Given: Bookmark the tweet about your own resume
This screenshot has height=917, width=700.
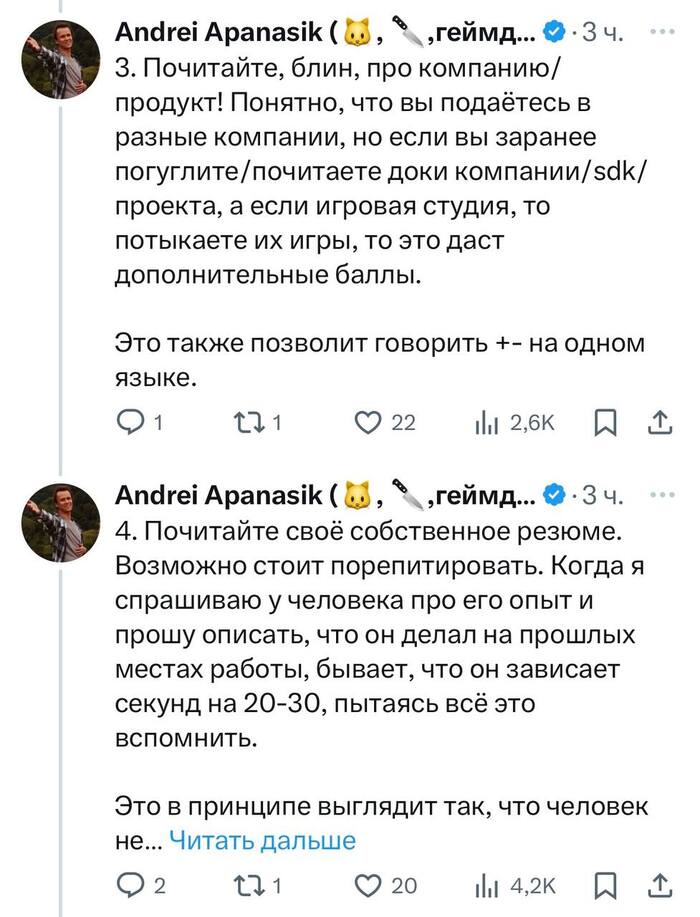Looking at the screenshot, I should point(606,884).
